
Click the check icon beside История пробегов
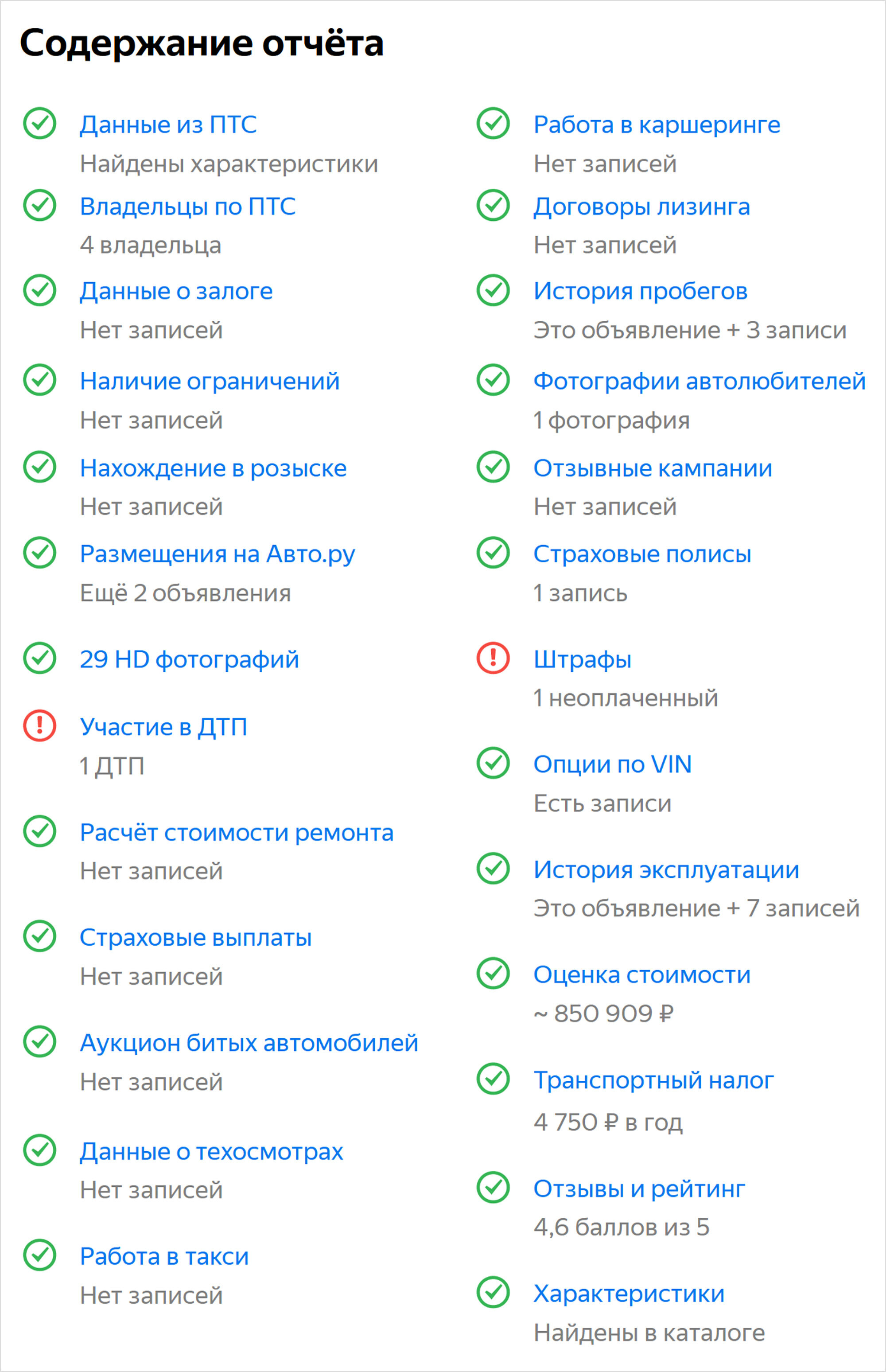[493, 290]
